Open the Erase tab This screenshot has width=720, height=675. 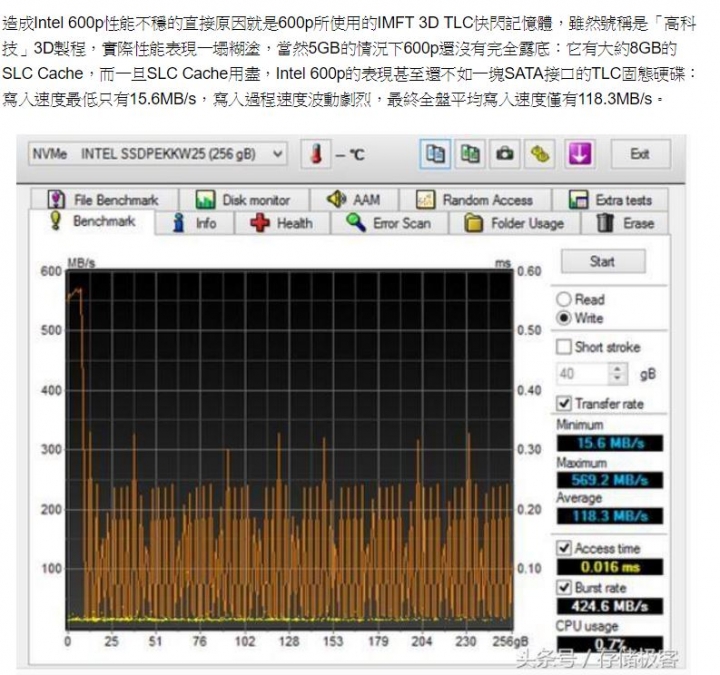625,224
